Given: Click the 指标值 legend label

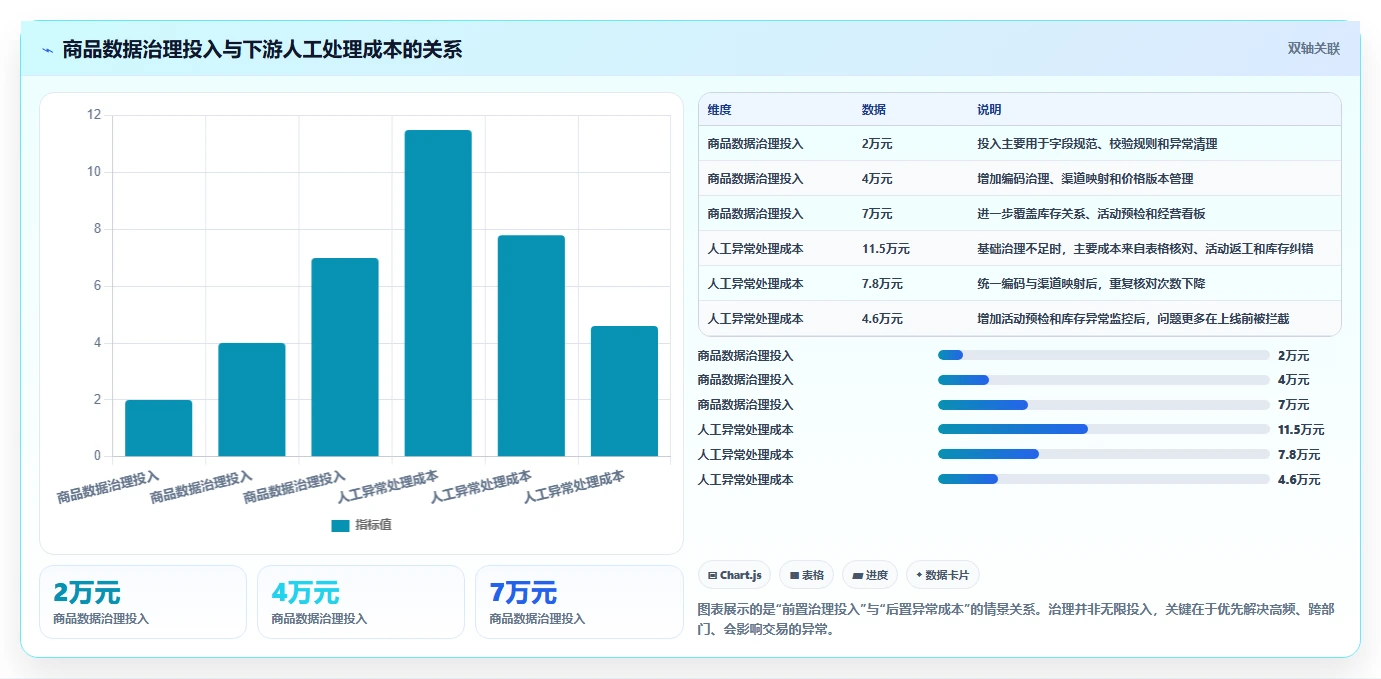Looking at the screenshot, I should [373, 525].
